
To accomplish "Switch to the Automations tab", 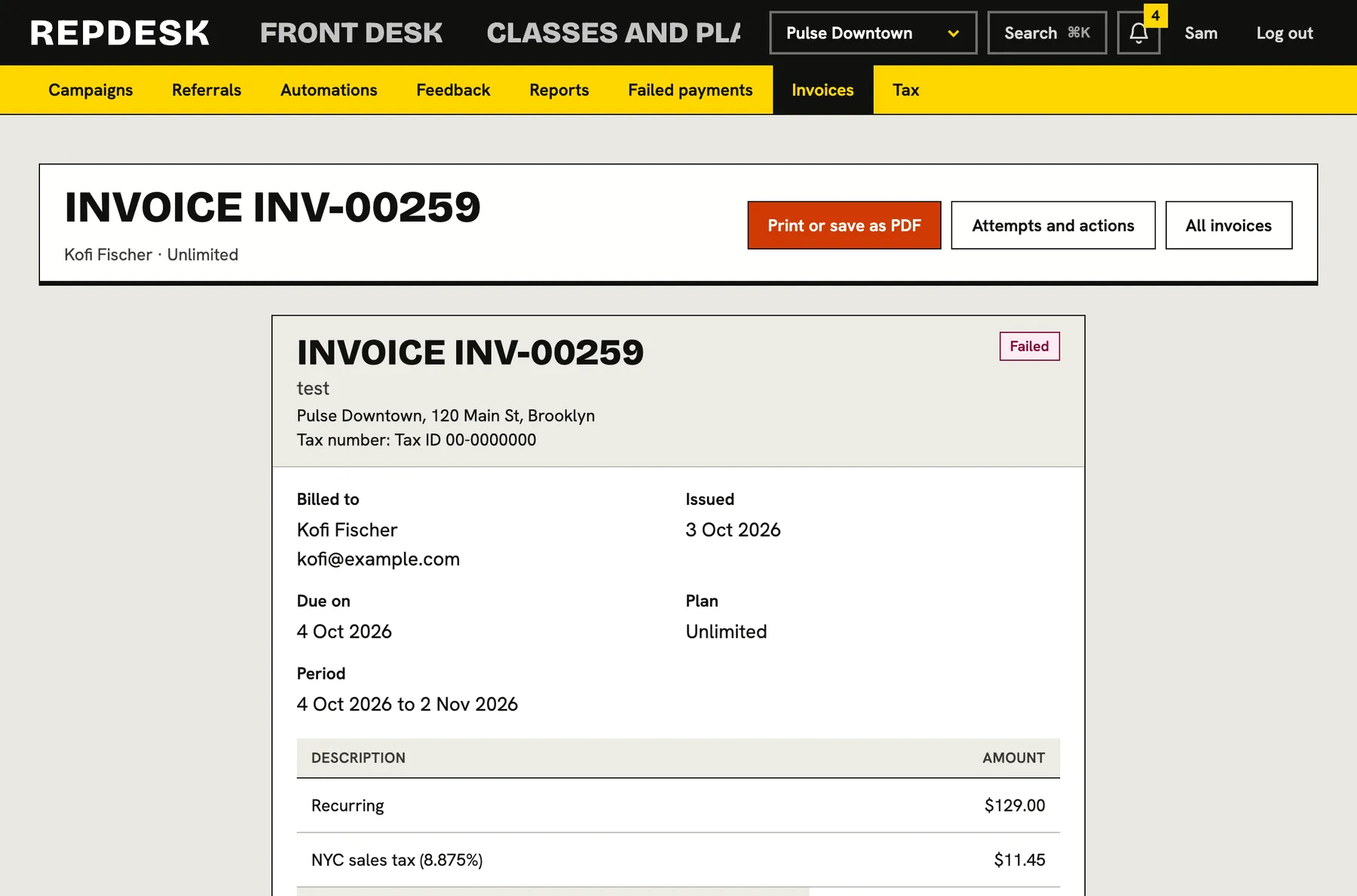I will pos(329,90).
